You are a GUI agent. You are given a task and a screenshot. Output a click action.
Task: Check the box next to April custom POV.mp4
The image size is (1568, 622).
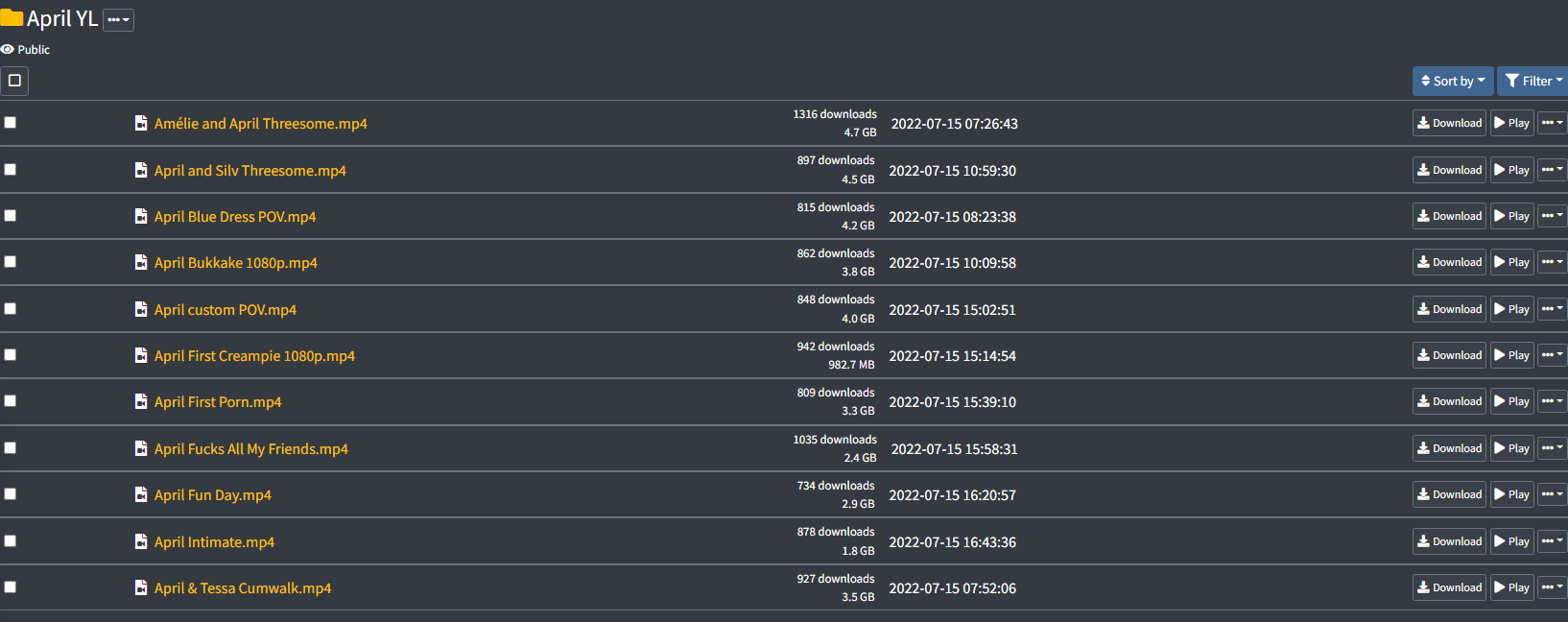pyautogui.click(x=11, y=308)
